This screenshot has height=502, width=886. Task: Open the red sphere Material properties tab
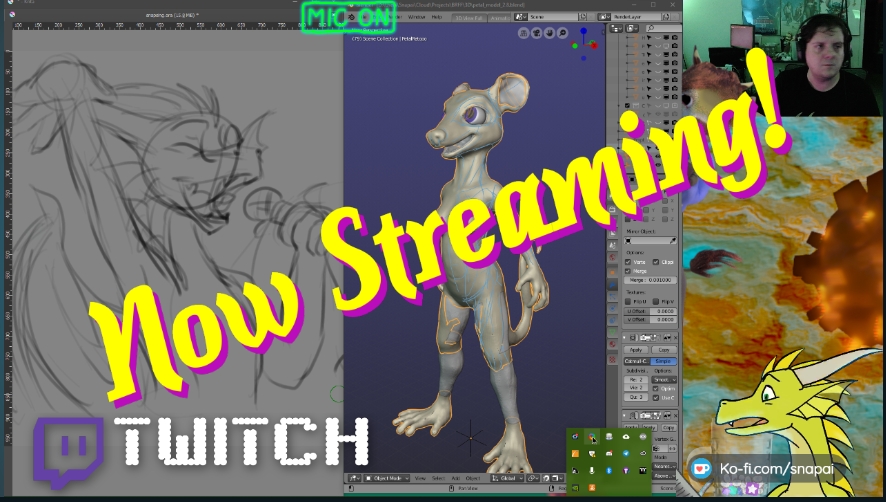(x=612, y=344)
